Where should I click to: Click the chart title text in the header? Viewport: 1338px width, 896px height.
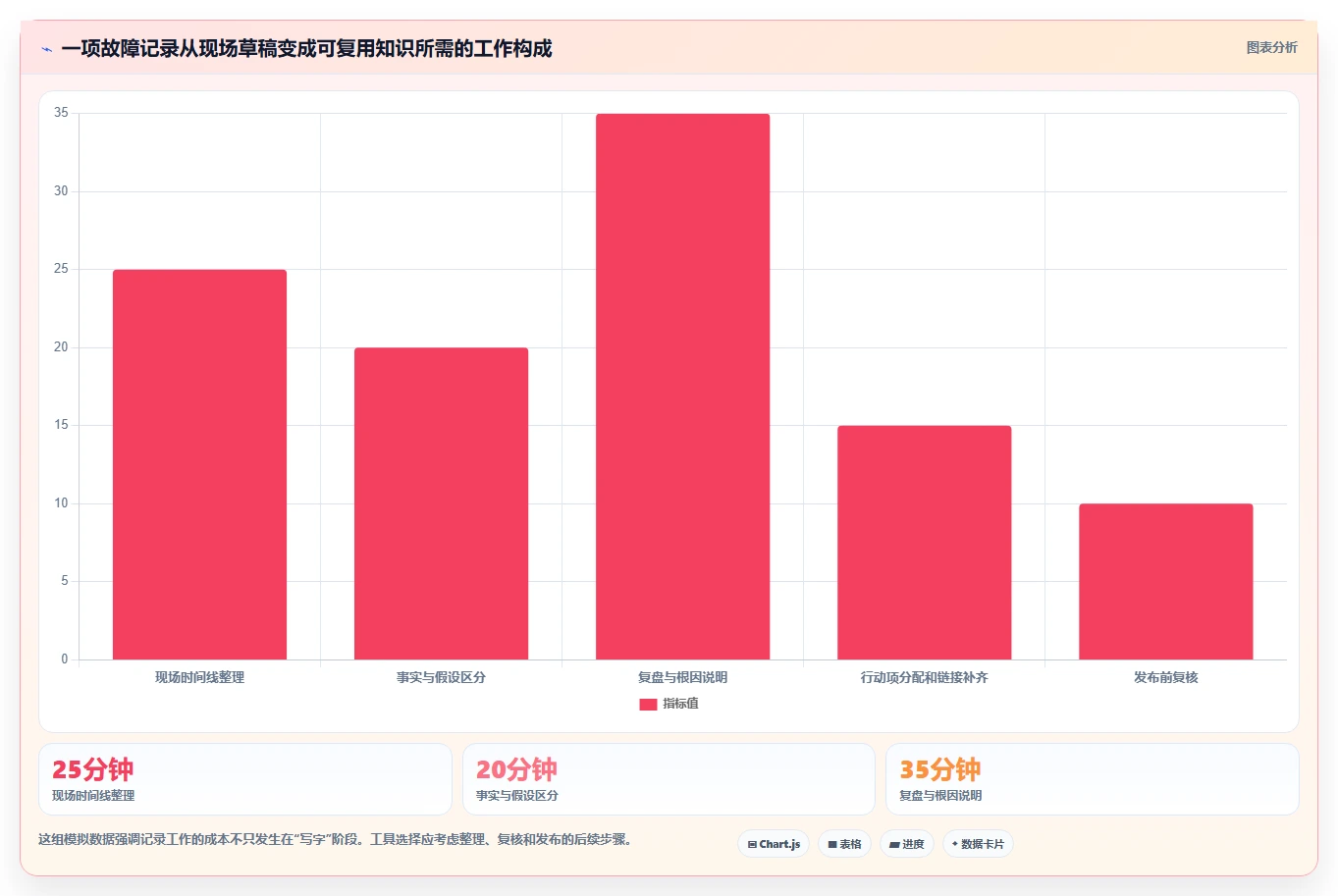(306, 48)
